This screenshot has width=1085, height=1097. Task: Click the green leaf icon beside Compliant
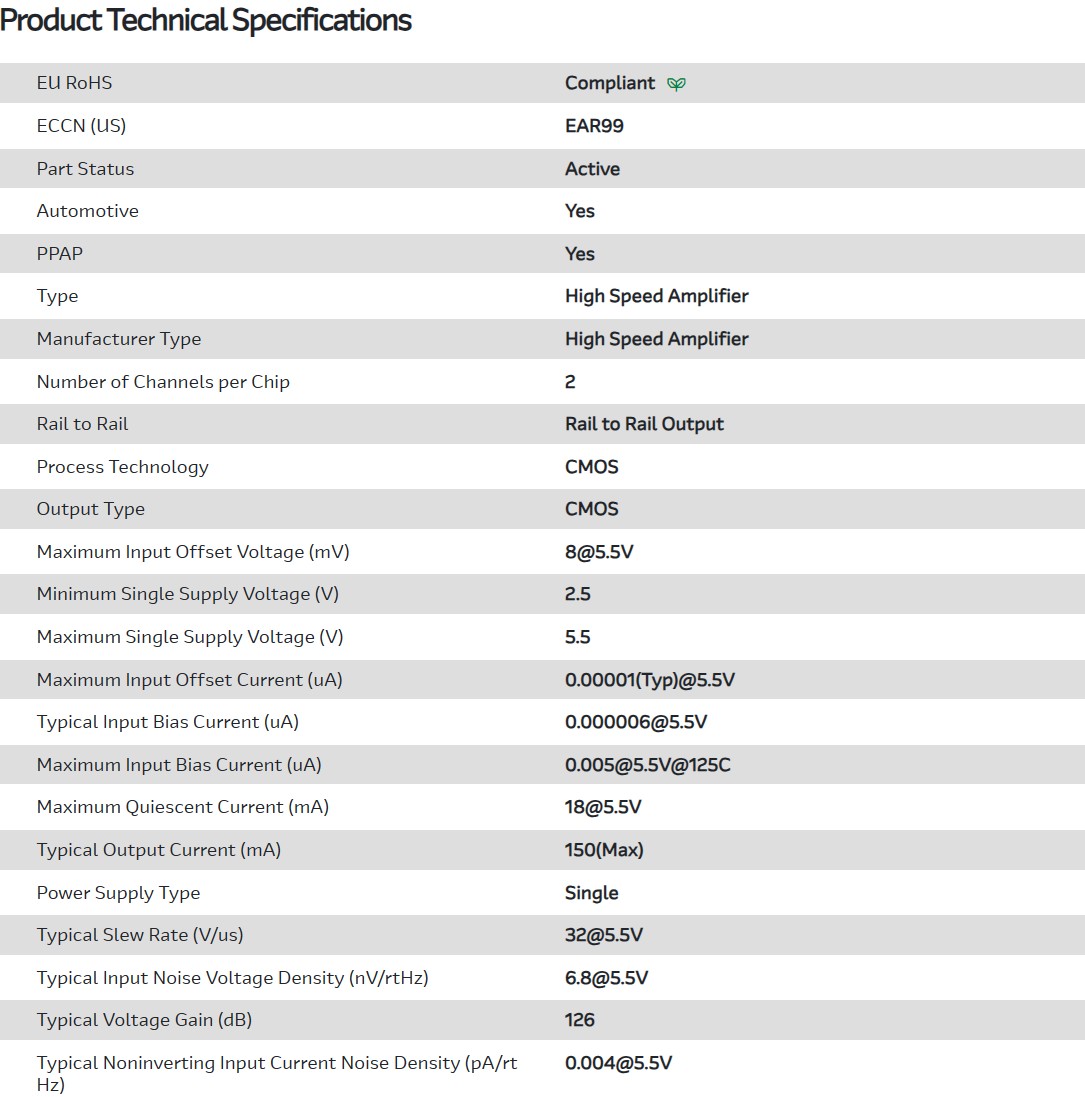(x=677, y=84)
